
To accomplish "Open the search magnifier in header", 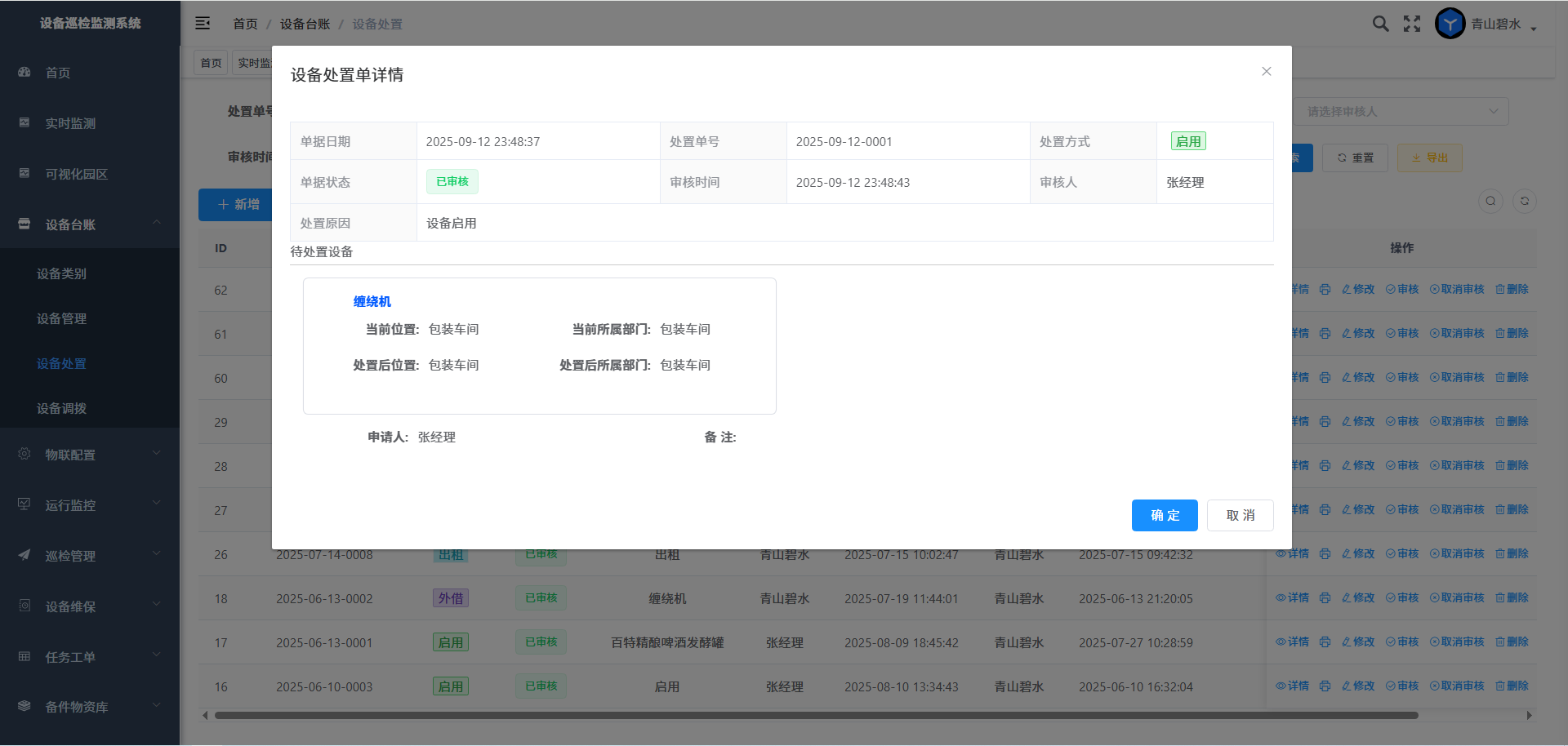I will tap(1380, 24).
